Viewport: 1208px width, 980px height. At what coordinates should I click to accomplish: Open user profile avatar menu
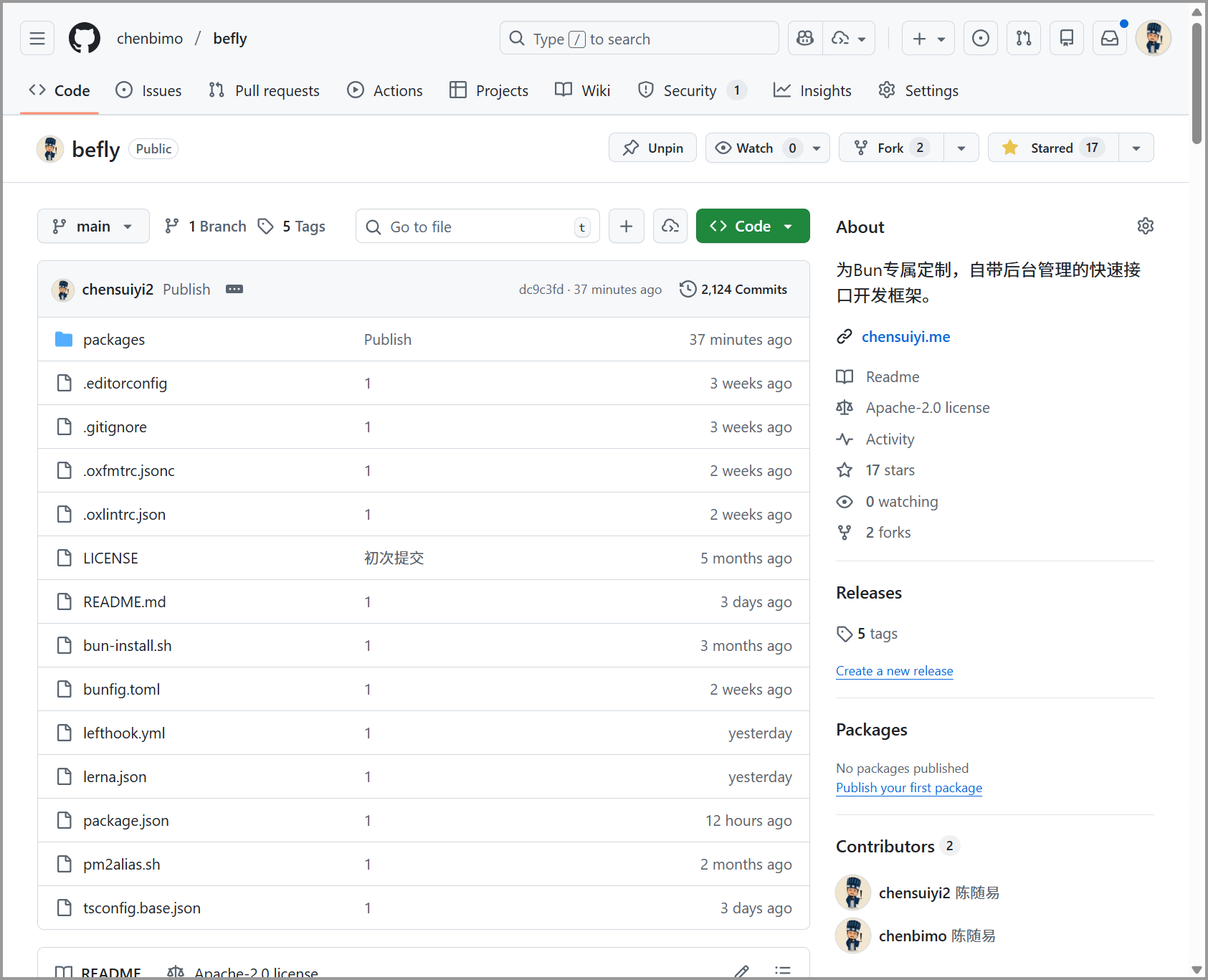(1154, 39)
